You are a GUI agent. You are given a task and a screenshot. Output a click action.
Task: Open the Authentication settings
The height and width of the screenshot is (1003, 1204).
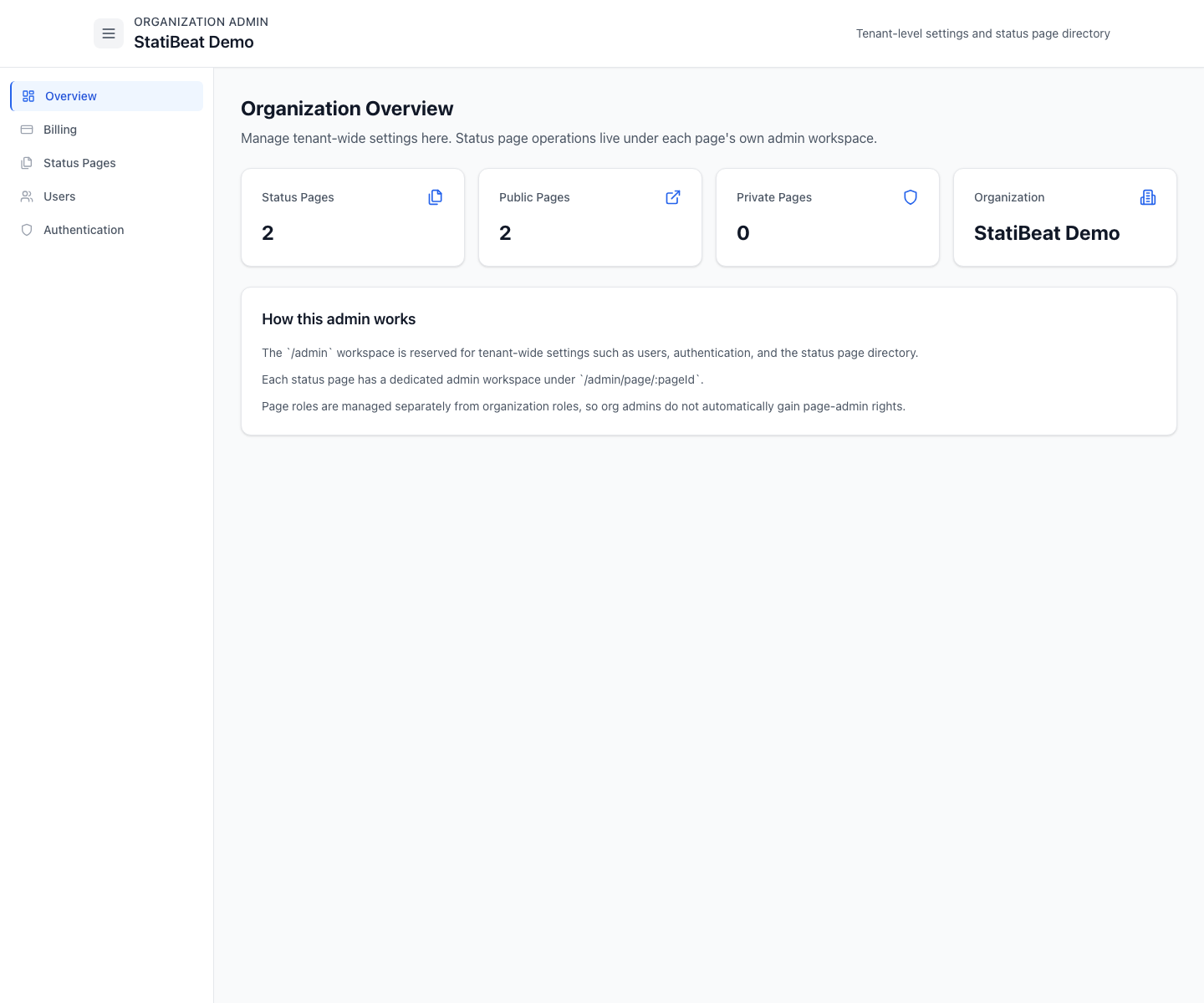click(84, 229)
